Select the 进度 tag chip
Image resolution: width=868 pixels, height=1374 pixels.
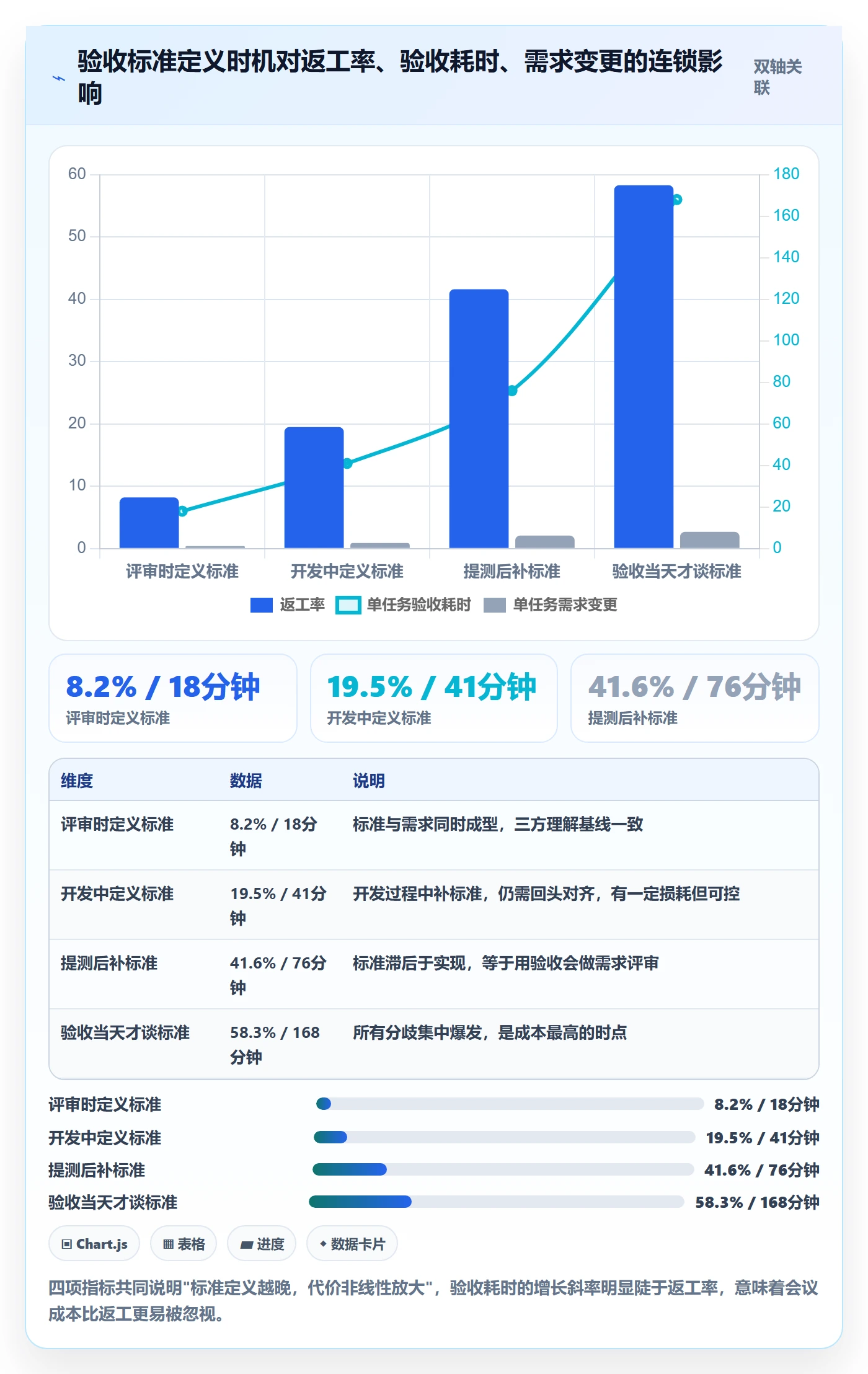(x=262, y=1244)
